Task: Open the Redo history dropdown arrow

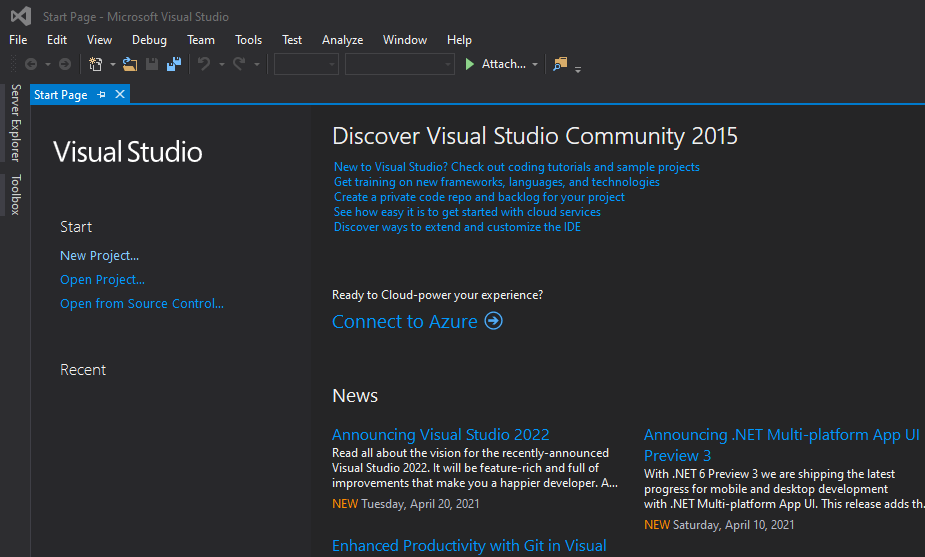Action: click(x=257, y=64)
